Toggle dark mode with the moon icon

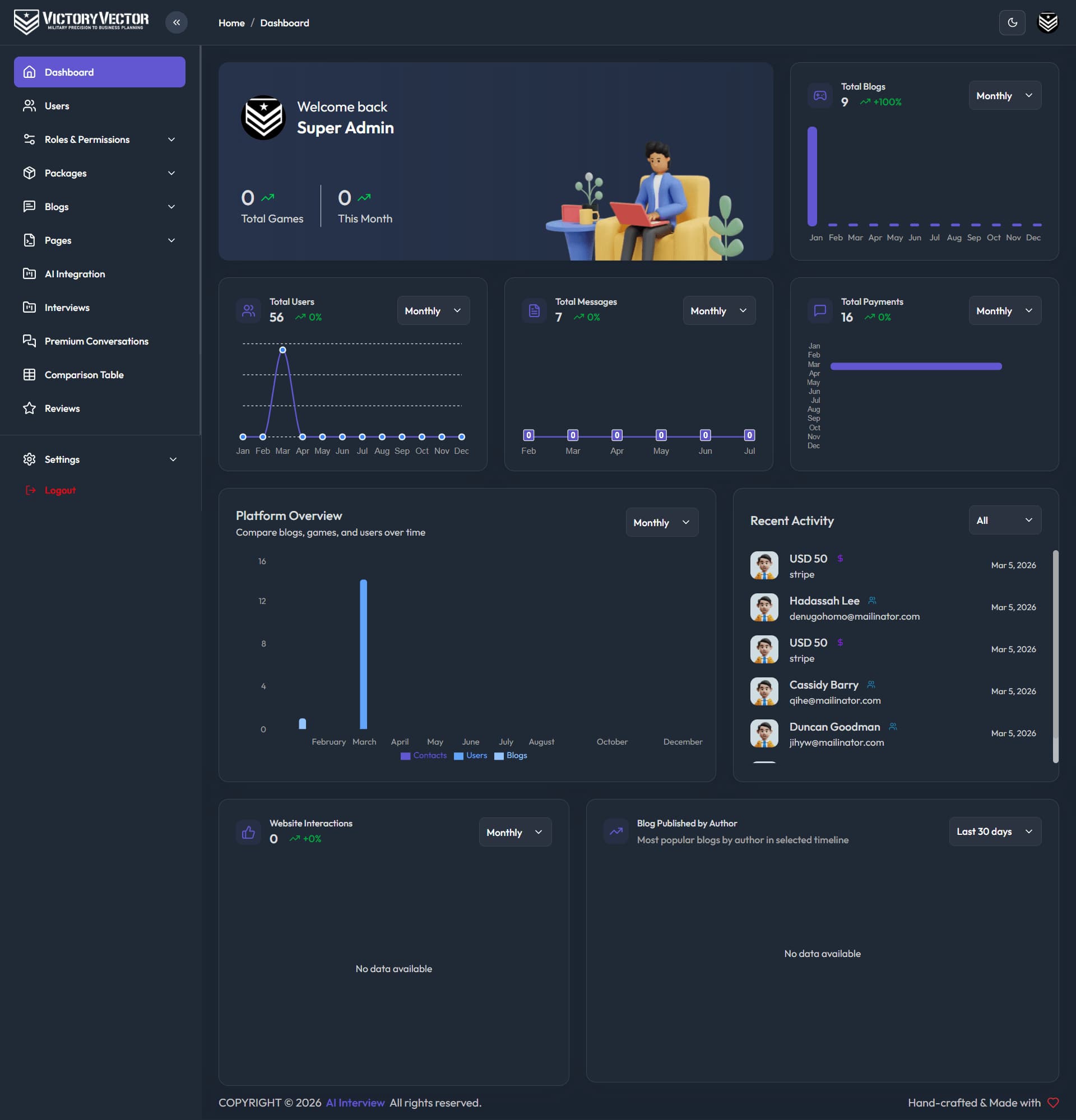(x=1012, y=22)
